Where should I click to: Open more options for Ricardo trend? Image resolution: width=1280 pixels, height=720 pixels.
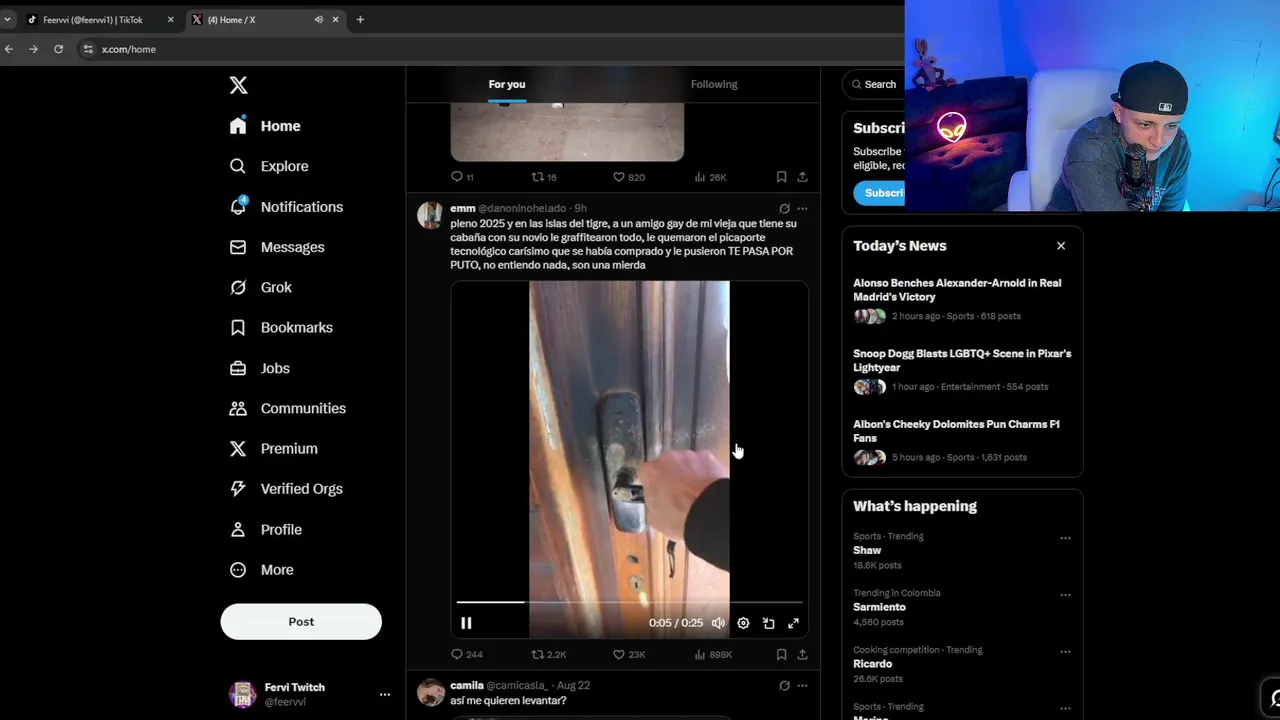tap(1065, 651)
